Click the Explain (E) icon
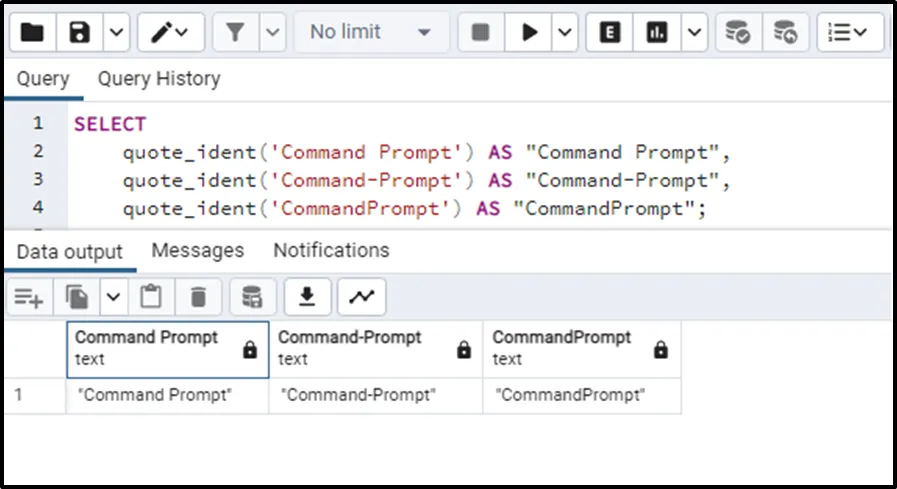This screenshot has width=897, height=489. pyautogui.click(x=609, y=32)
